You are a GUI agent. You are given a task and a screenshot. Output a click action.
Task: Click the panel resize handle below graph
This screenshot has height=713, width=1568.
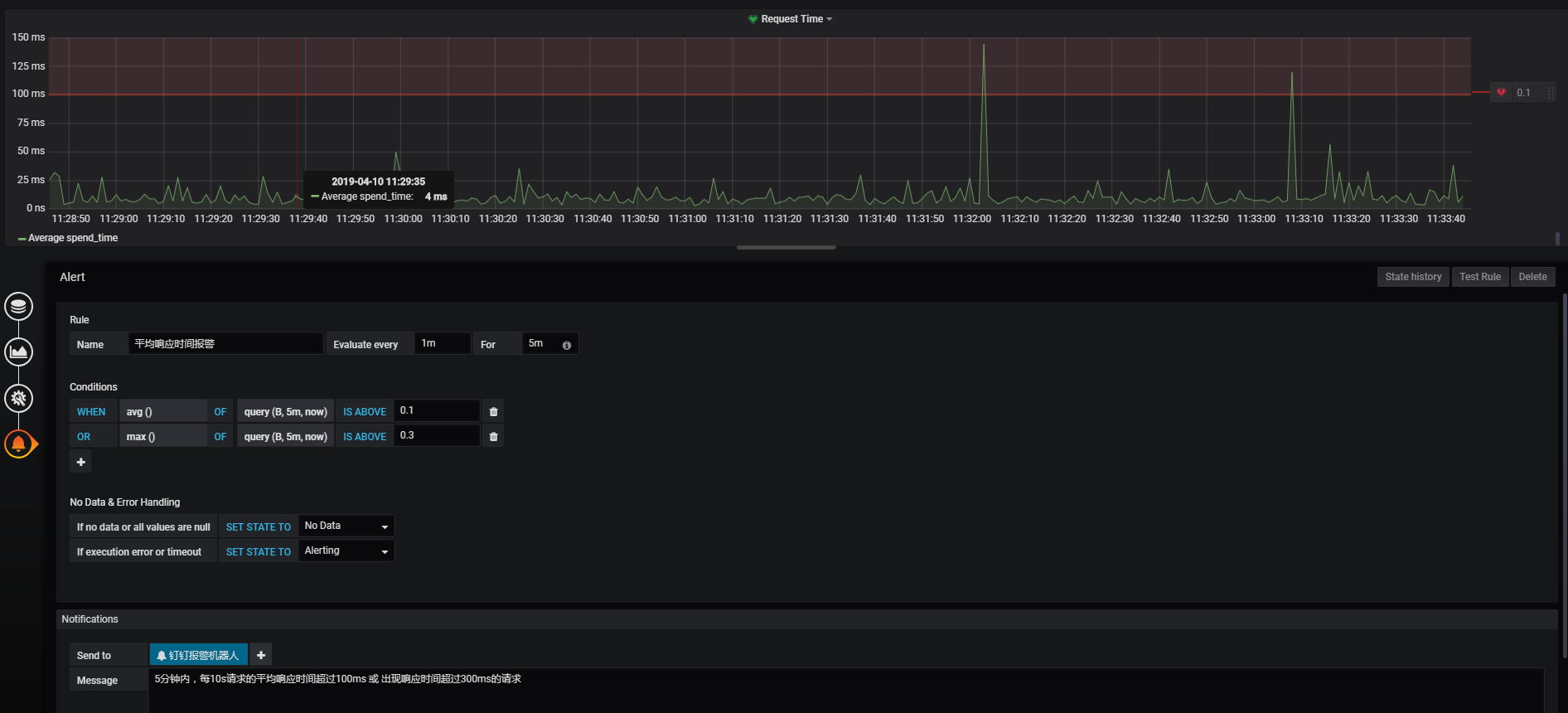coord(786,247)
